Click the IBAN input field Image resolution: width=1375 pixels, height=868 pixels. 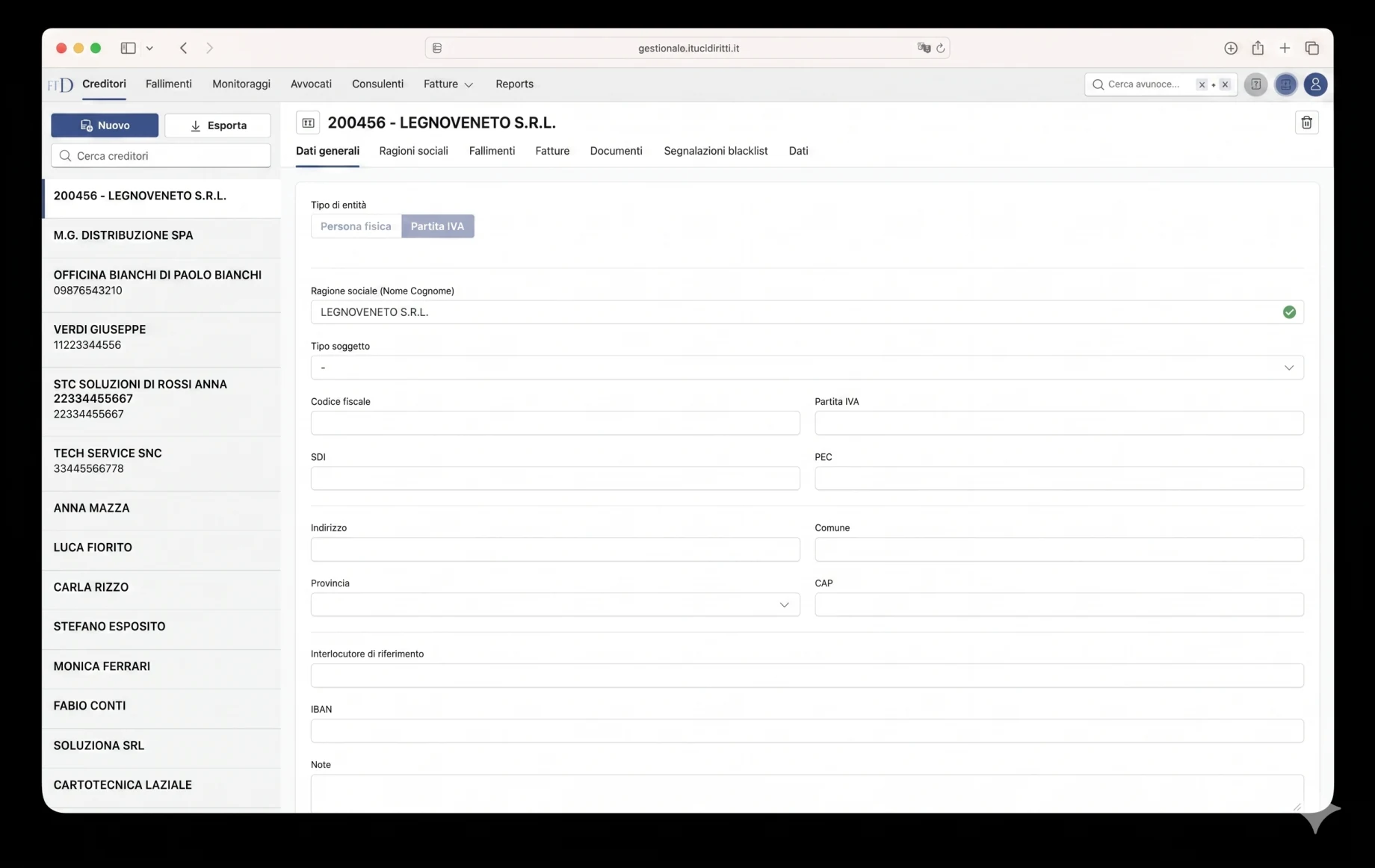point(807,731)
